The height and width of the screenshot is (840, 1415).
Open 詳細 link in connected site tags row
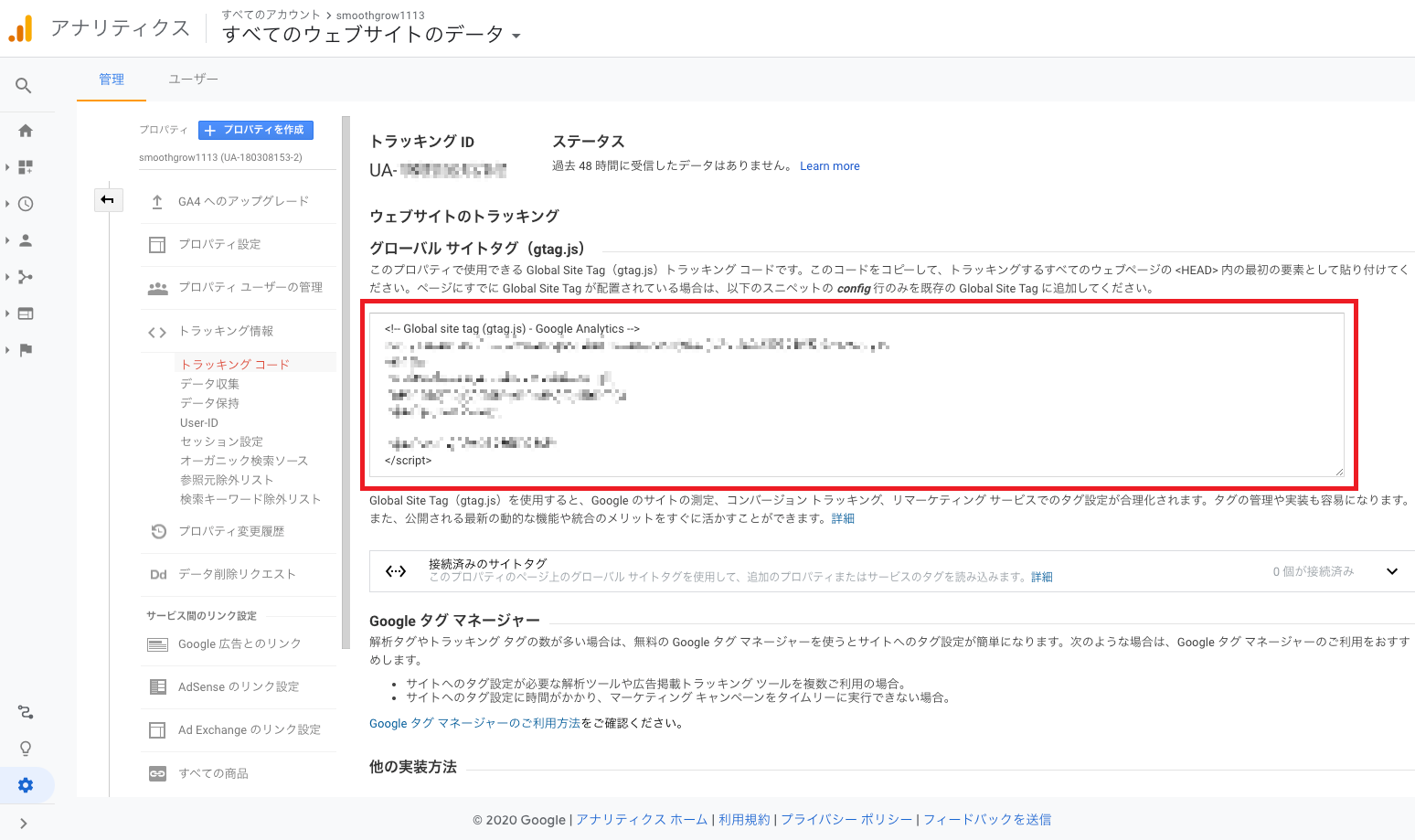click(1042, 577)
